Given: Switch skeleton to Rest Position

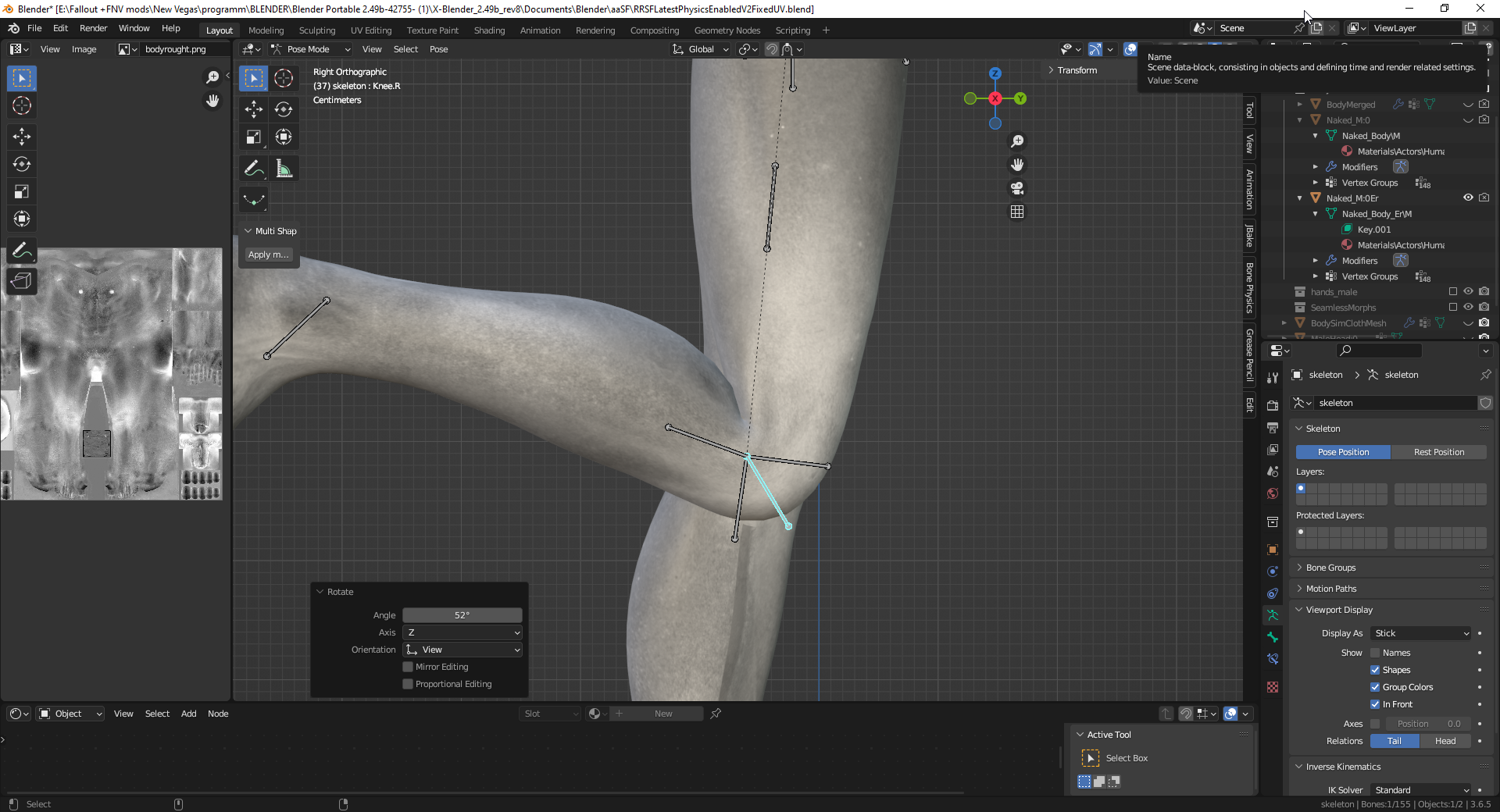Looking at the screenshot, I should click(x=1439, y=452).
